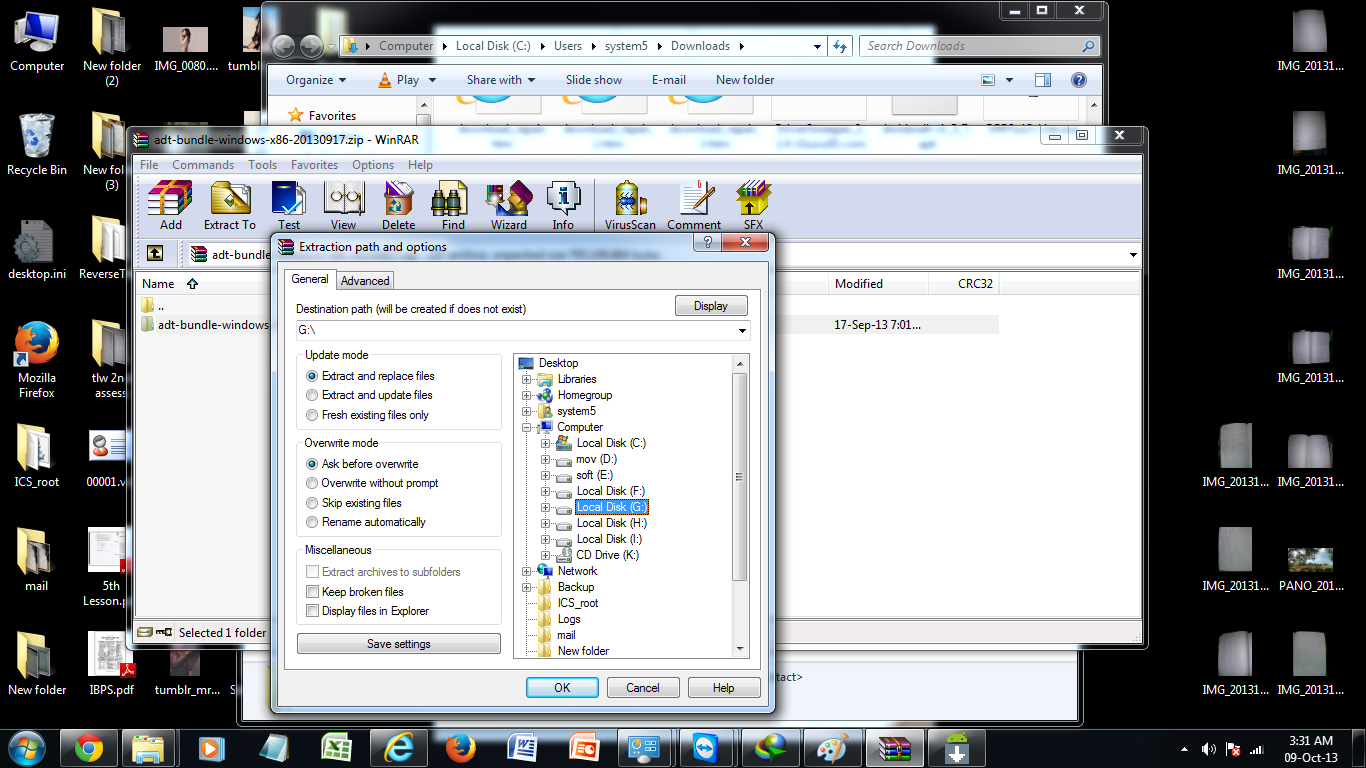The image size is (1366, 768).
Task: Open the Destination path dropdown arrow
Action: coord(742,330)
